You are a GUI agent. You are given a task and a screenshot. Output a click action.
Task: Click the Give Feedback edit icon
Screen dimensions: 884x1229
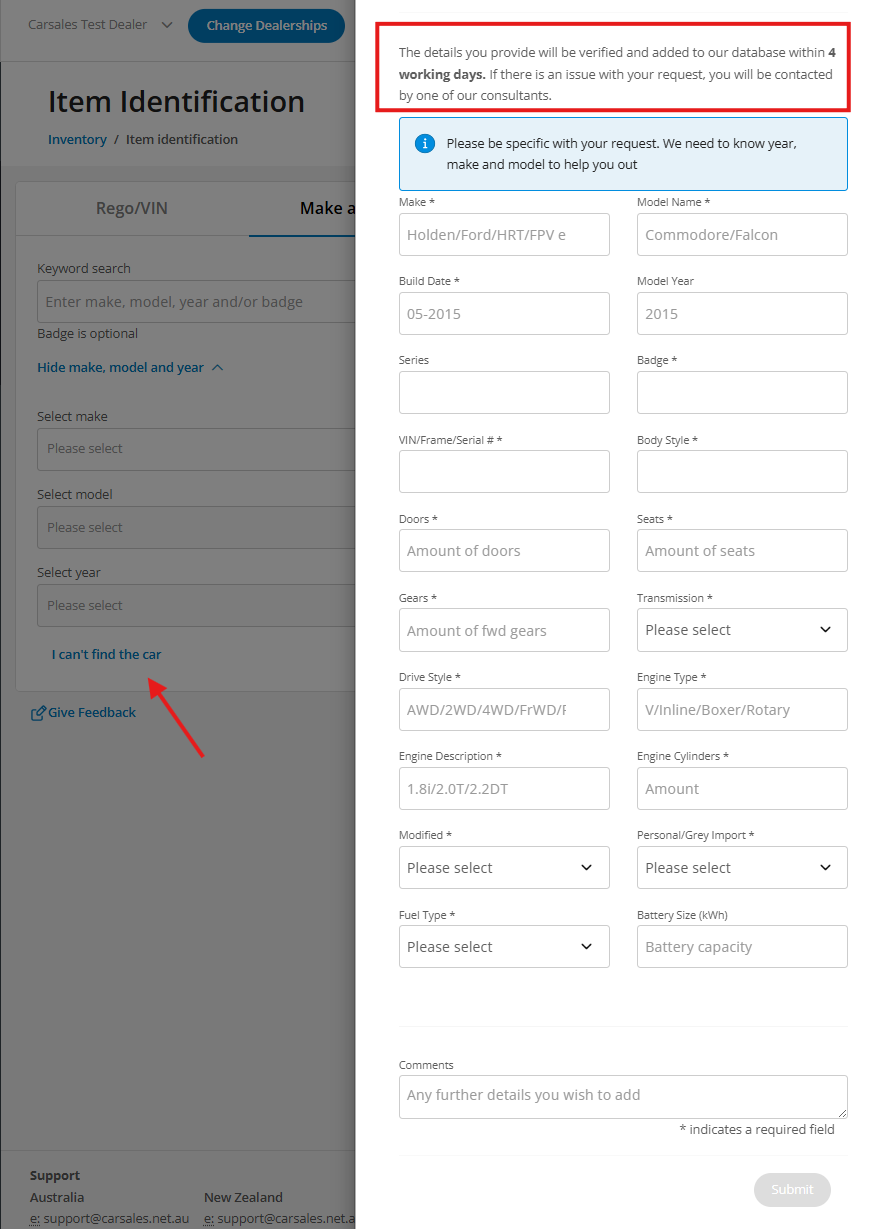click(38, 713)
